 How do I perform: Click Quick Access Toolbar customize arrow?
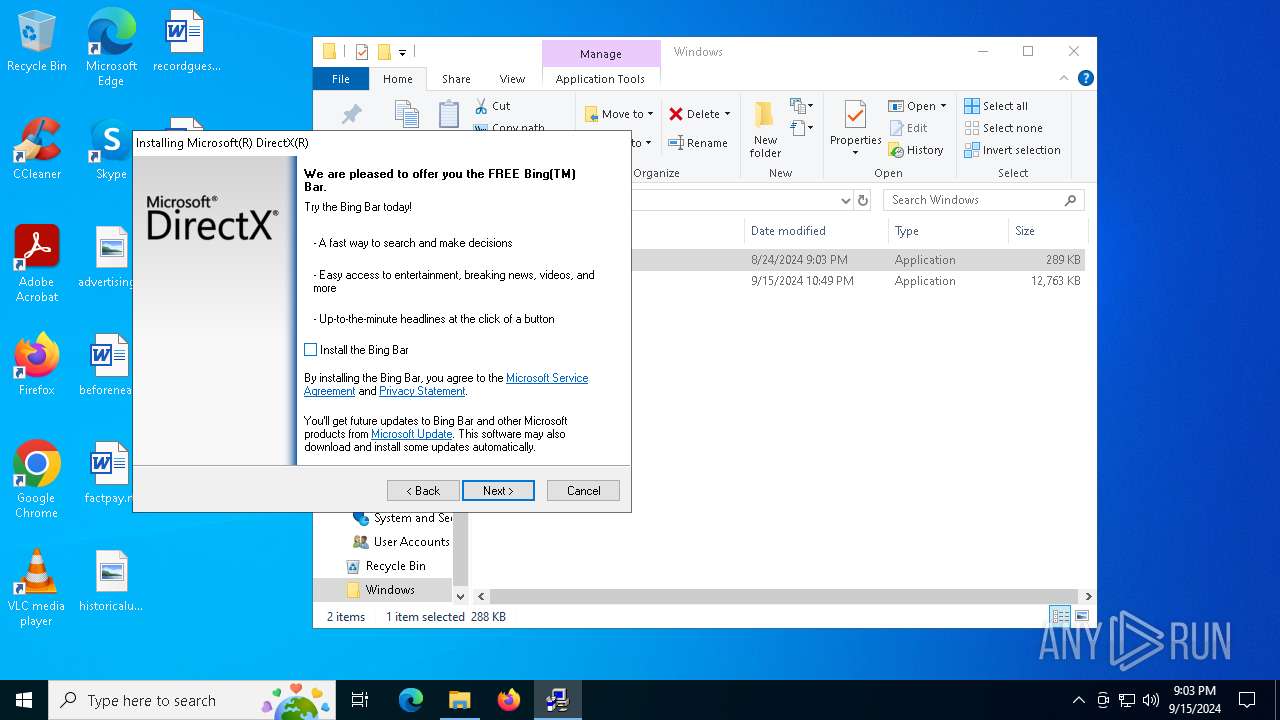(x=402, y=52)
